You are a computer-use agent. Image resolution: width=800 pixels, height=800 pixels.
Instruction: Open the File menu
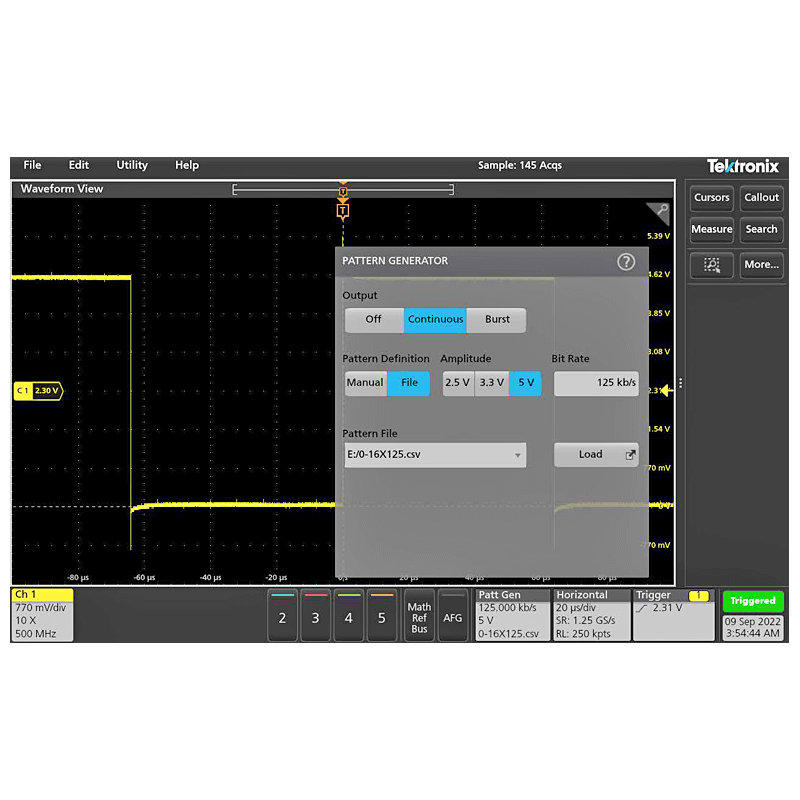[x=31, y=165]
